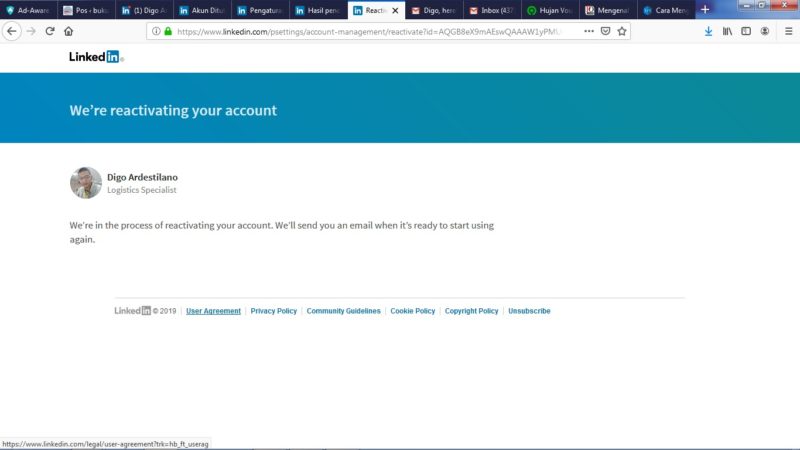Switch to the Digo, here Gmail tab
The width and height of the screenshot is (800, 450).
pos(434,10)
